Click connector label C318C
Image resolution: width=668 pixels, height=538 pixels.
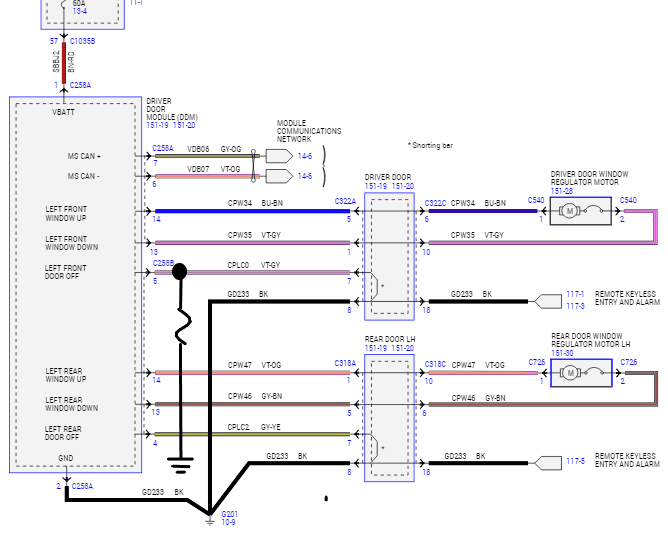tap(435, 364)
